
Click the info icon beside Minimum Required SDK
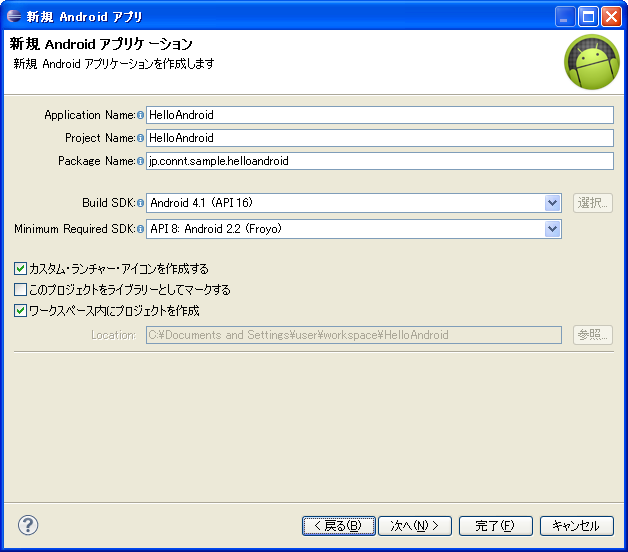(140, 229)
